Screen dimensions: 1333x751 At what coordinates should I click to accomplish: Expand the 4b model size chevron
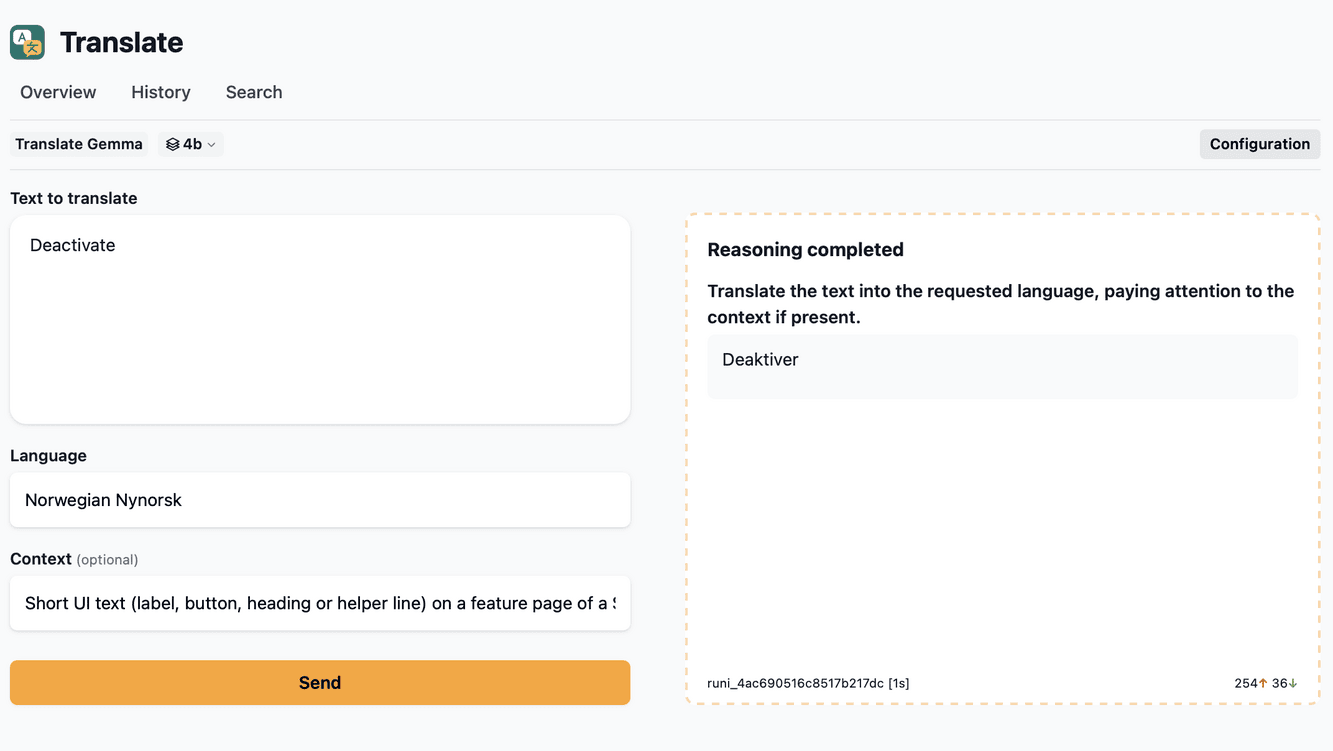pyautogui.click(x=211, y=145)
